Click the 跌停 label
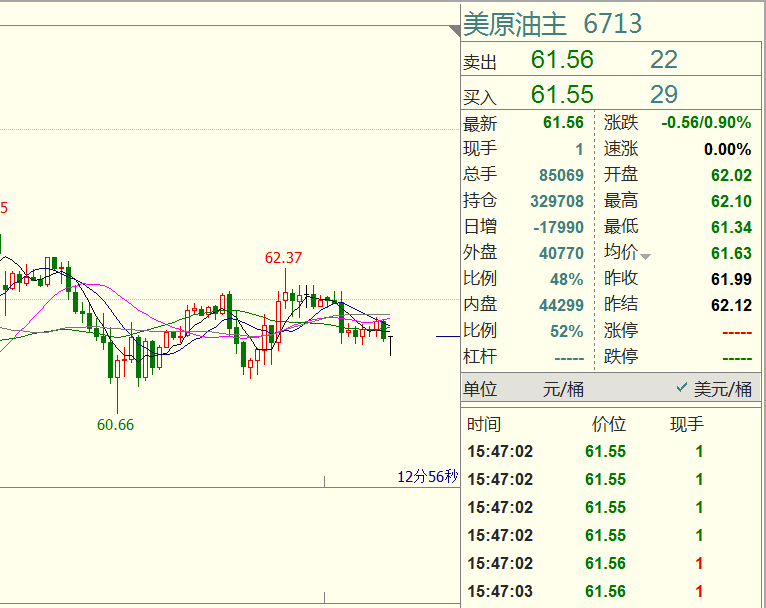Screen dimensions: 766x608 tap(621, 356)
